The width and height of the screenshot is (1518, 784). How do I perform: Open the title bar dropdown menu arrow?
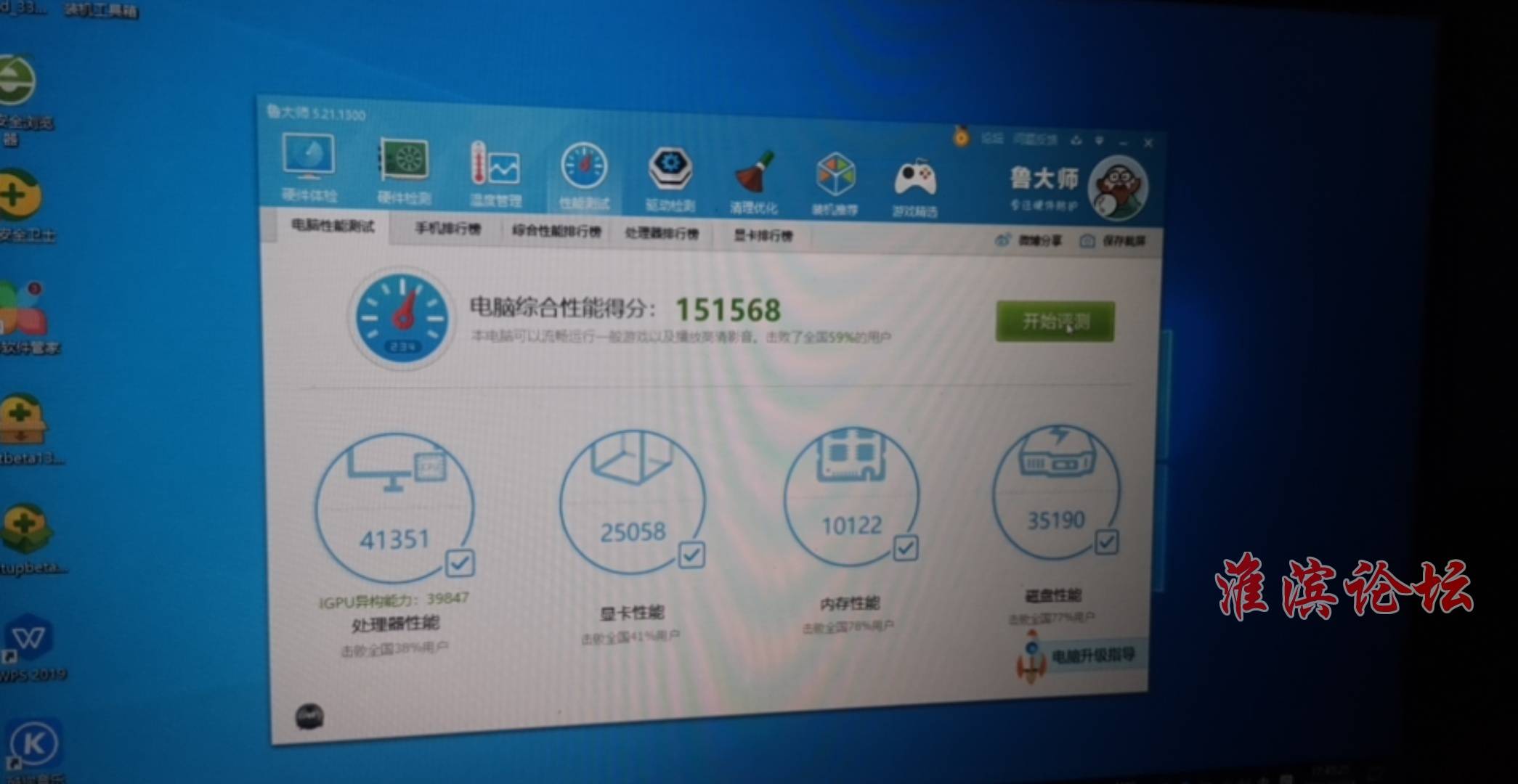coord(1100,141)
